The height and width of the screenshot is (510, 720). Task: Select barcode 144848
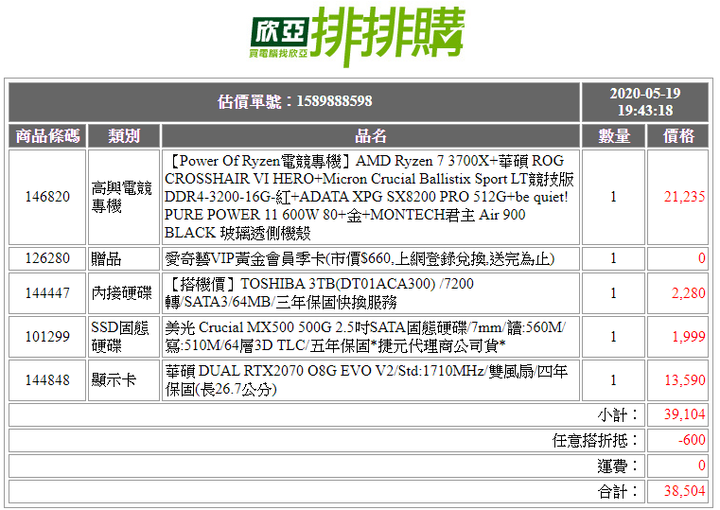pyautogui.click(x=47, y=380)
